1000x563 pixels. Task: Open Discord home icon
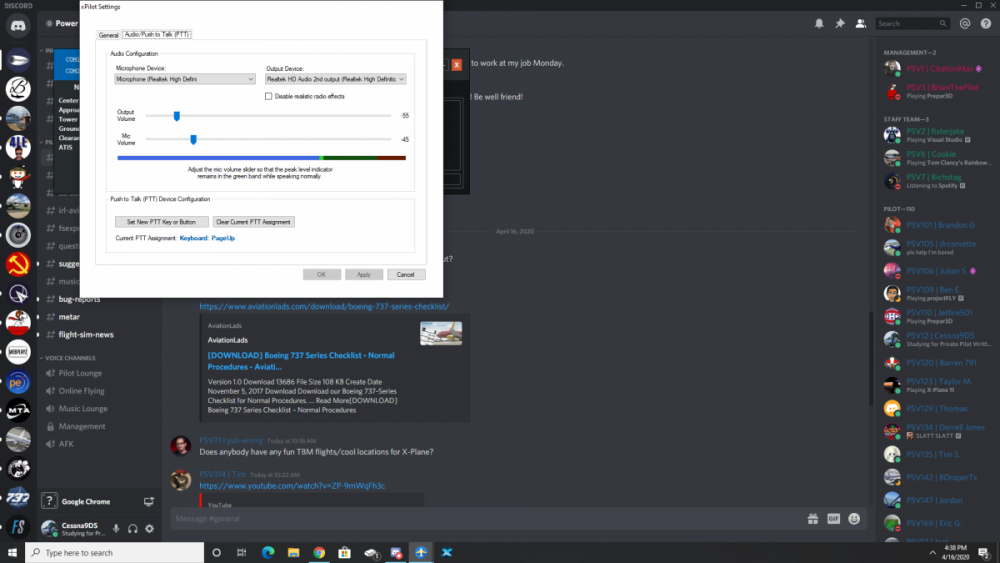[x=18, y=26]
